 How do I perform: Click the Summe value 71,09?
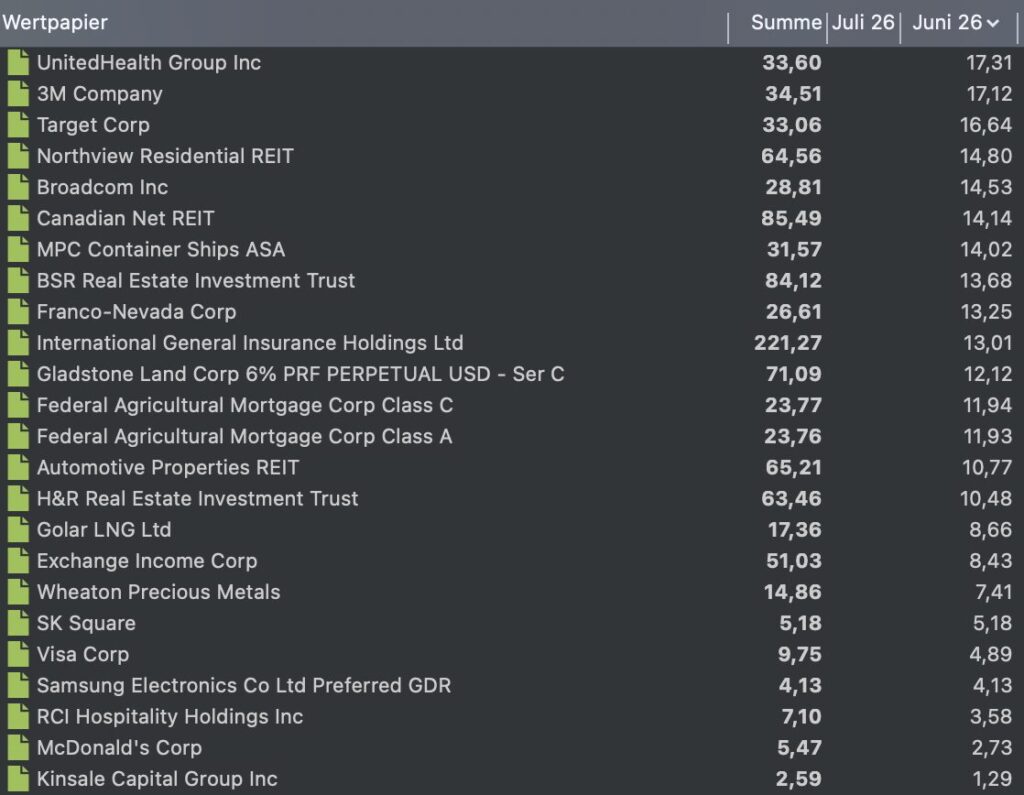(793, 374)
